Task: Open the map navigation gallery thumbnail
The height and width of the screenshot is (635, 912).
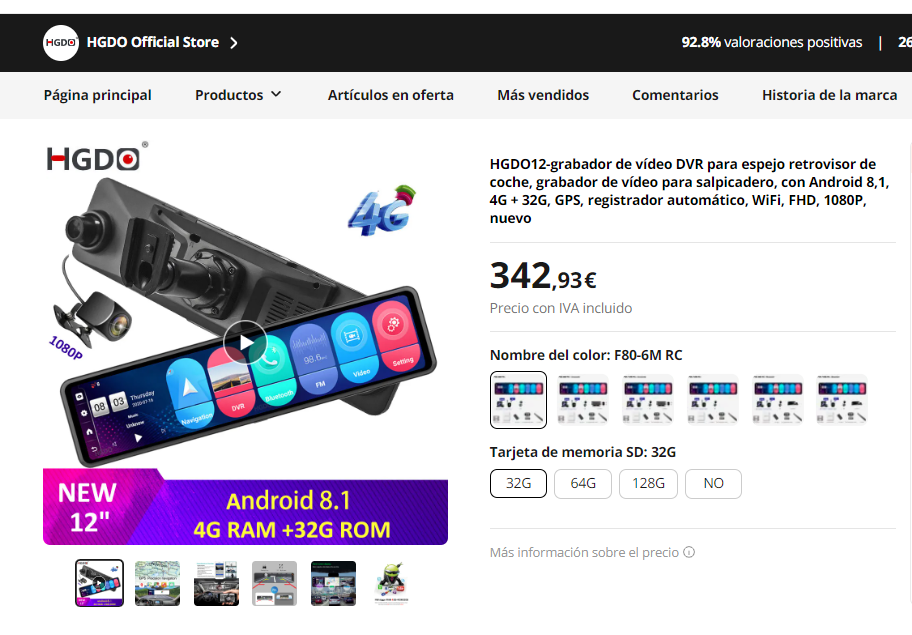Action: coord(158,583)
